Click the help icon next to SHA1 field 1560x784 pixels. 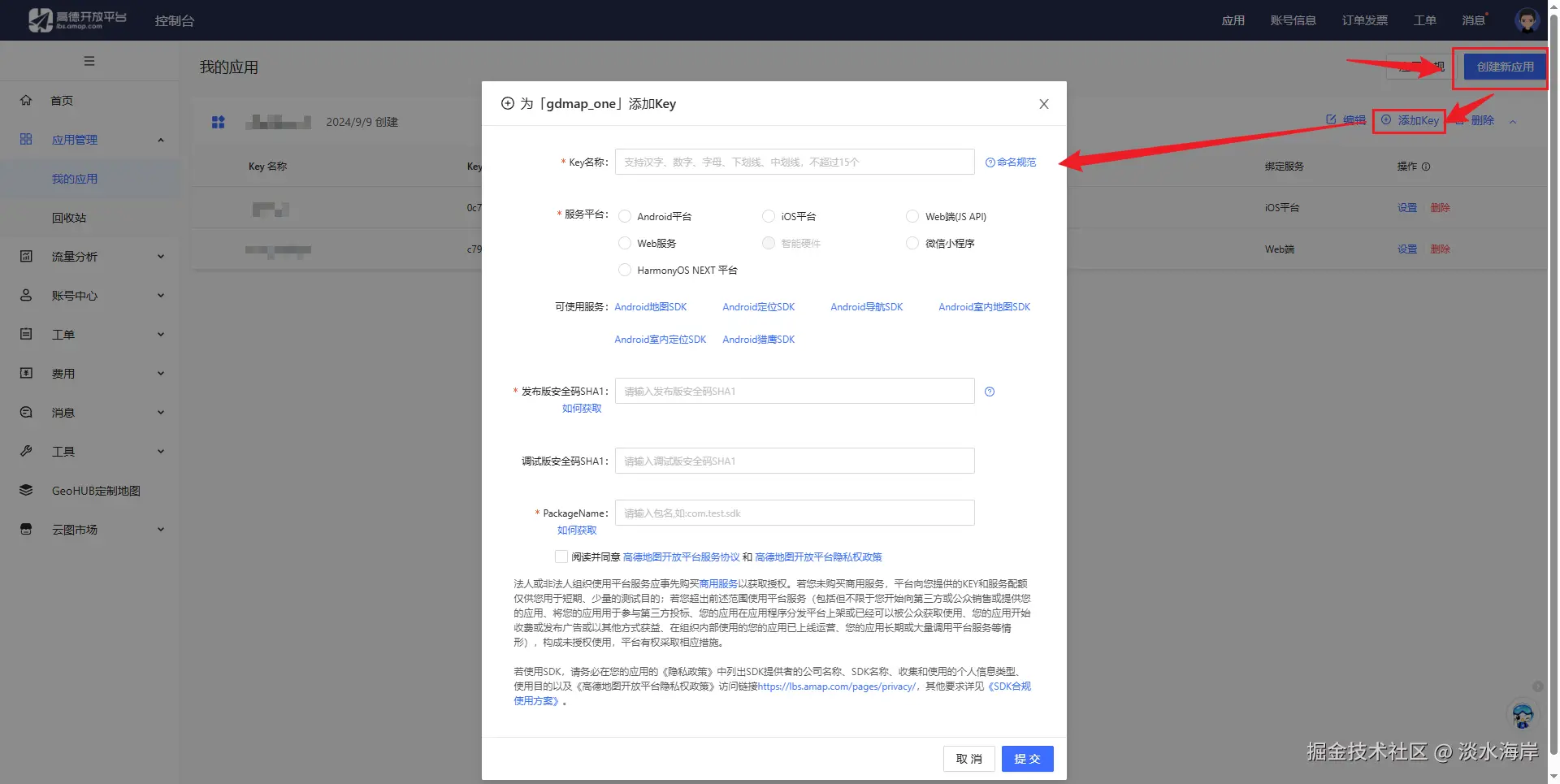coord(990,392)
